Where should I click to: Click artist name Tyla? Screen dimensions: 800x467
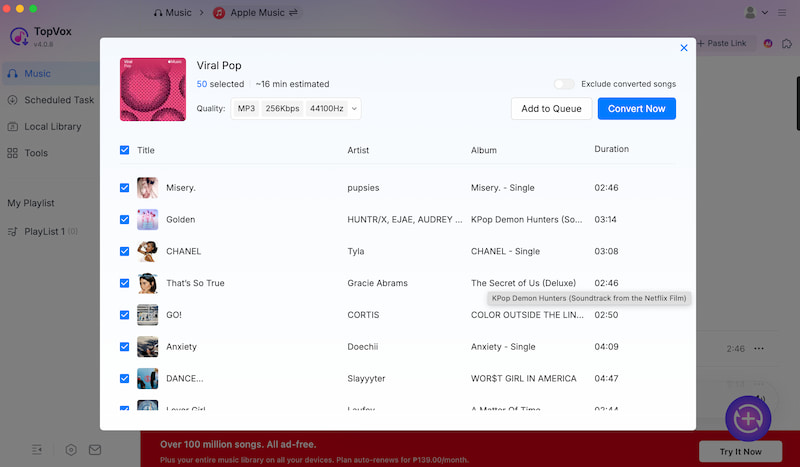(x=356, y=251)
